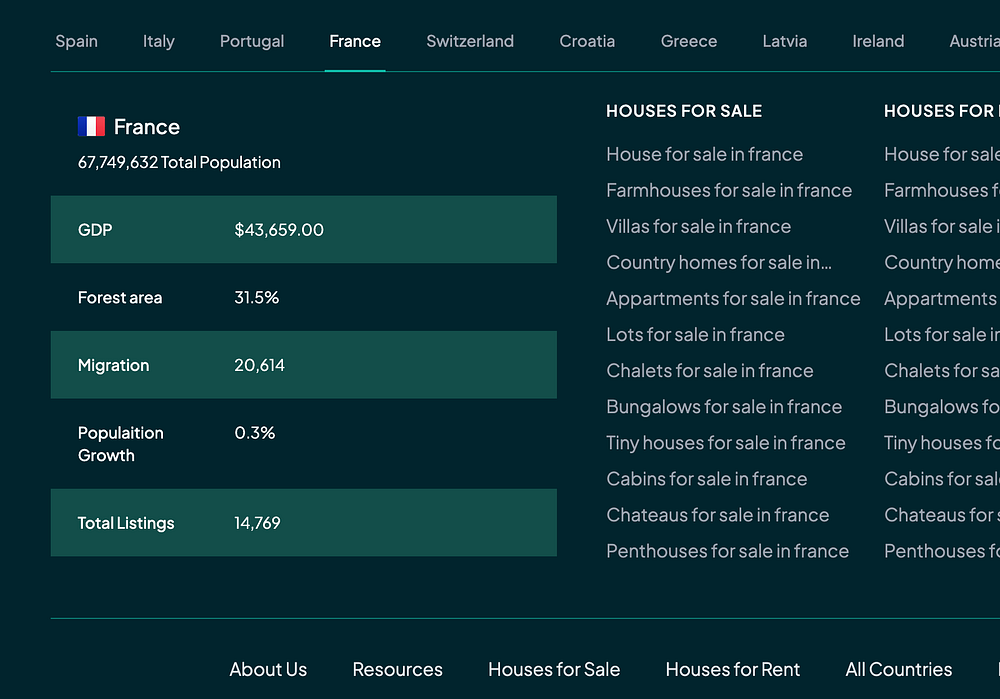Viewport: 1000px width, 699px height.
Task: Switch to the Spain tab
Action: click(x=76, y=41)
